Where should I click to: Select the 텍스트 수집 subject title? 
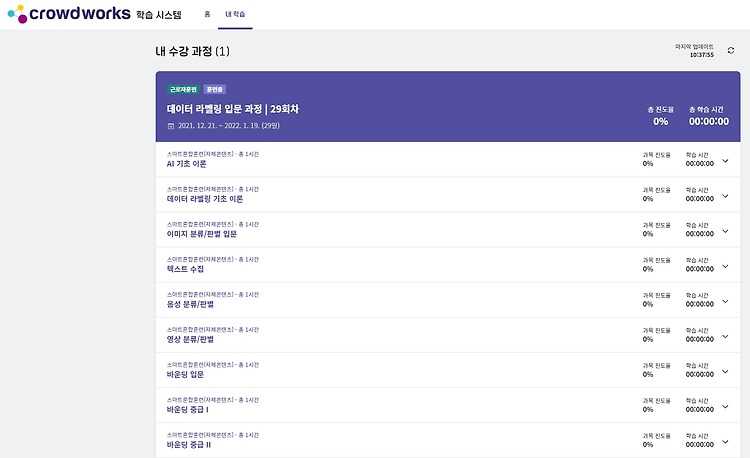pyautogui.click(x=185, y=269)
